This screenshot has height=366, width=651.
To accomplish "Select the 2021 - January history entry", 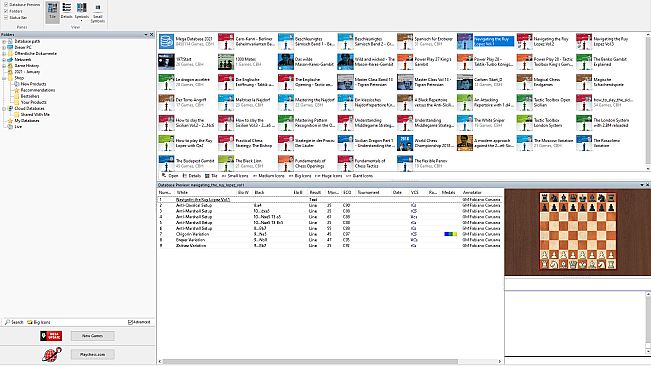I will pos(27,72).
